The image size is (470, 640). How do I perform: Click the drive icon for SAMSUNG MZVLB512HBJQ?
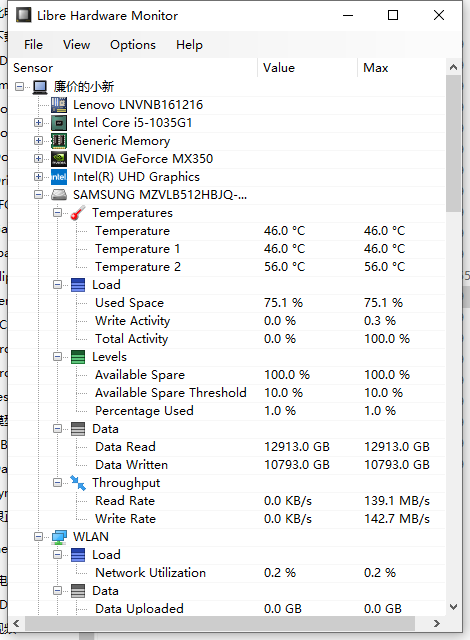[59, 195]
